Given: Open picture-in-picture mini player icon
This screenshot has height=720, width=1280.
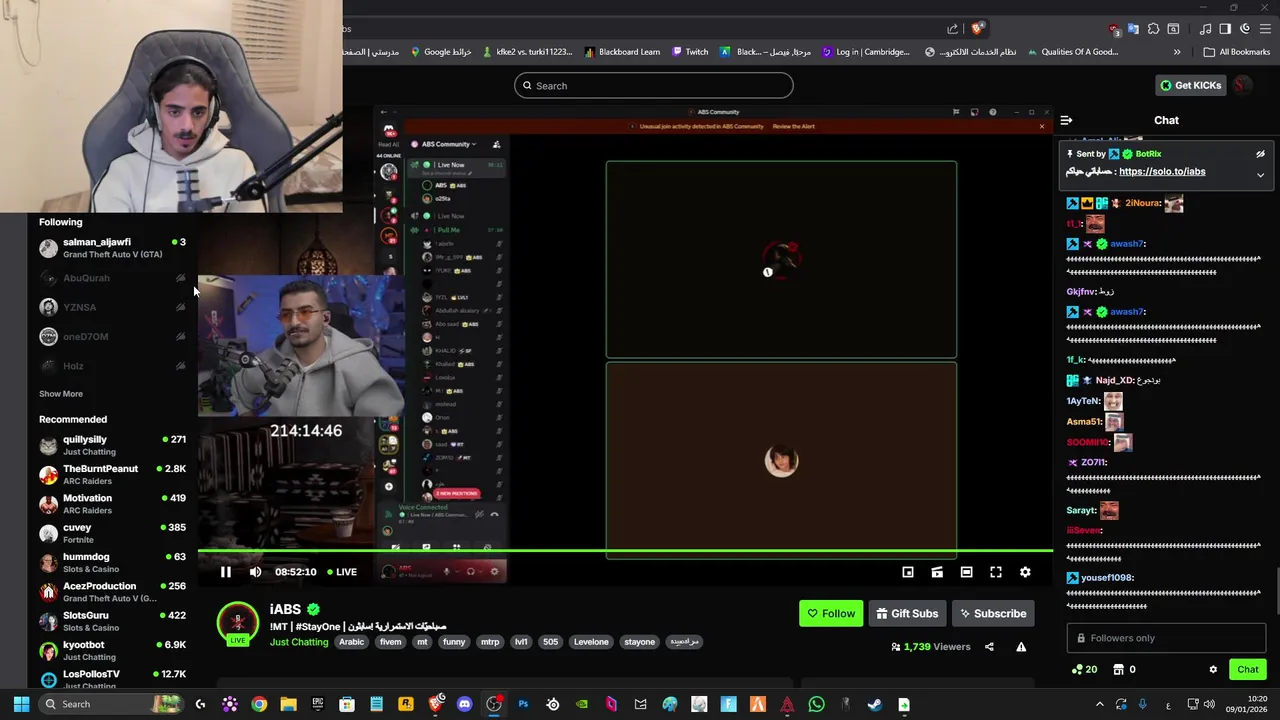Looking at the screenshot, I should (908, 572).
